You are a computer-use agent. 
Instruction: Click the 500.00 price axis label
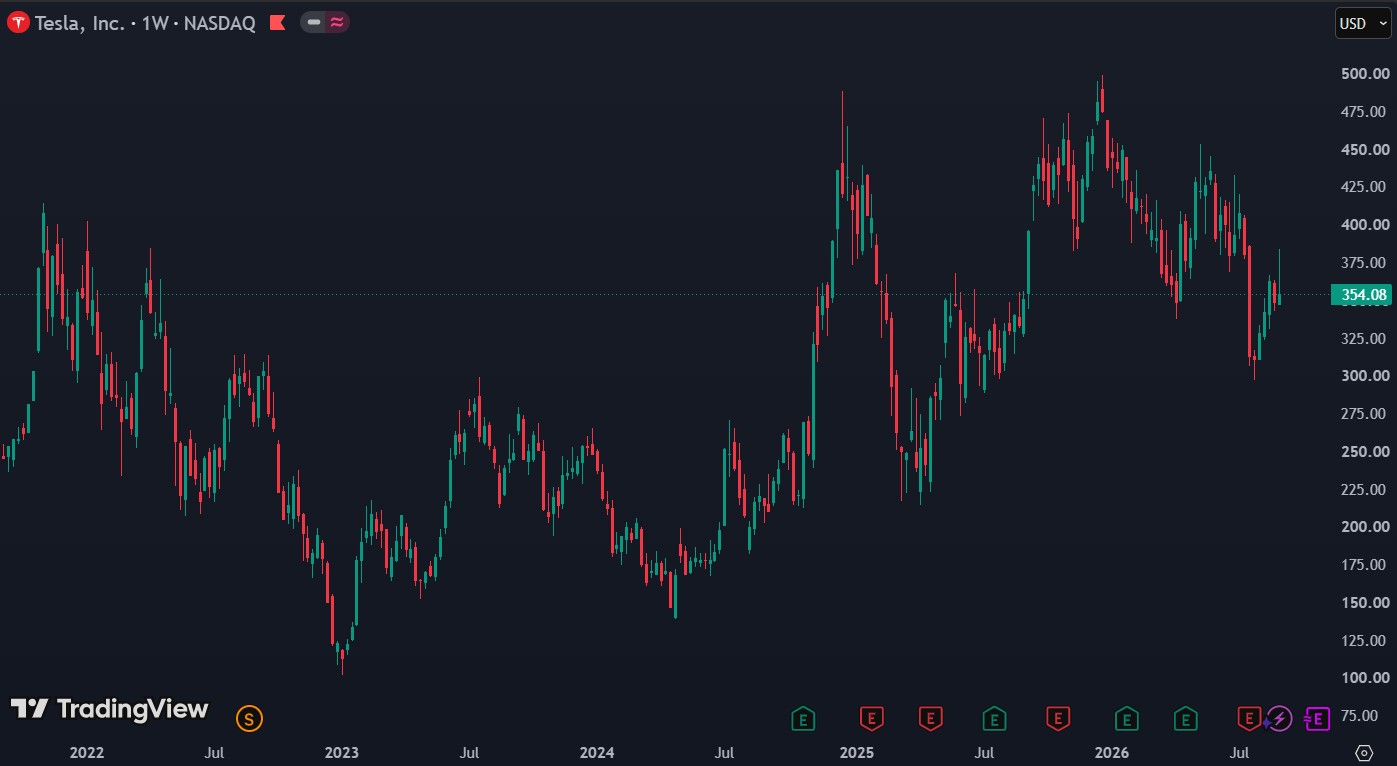coord(1365,74)
